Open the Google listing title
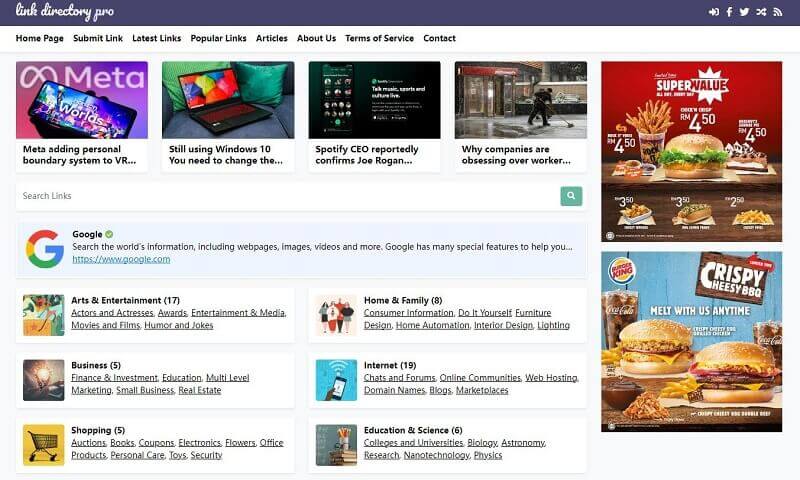Image resolution: width=800 pixels, height=480 pixels. pos(87,234)
